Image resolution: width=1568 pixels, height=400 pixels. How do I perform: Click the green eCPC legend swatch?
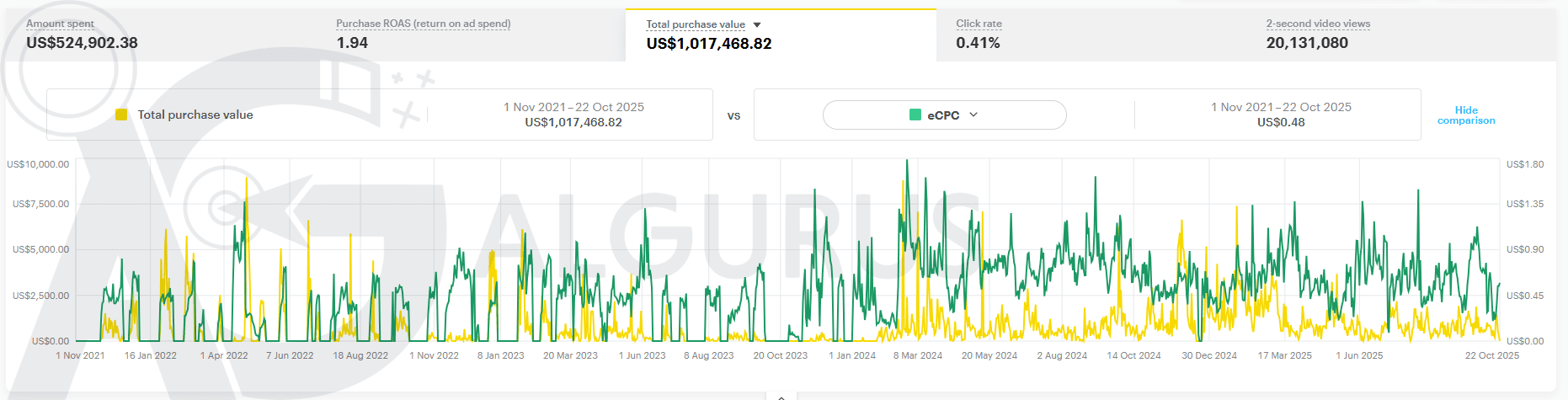(x=915, y=115)
